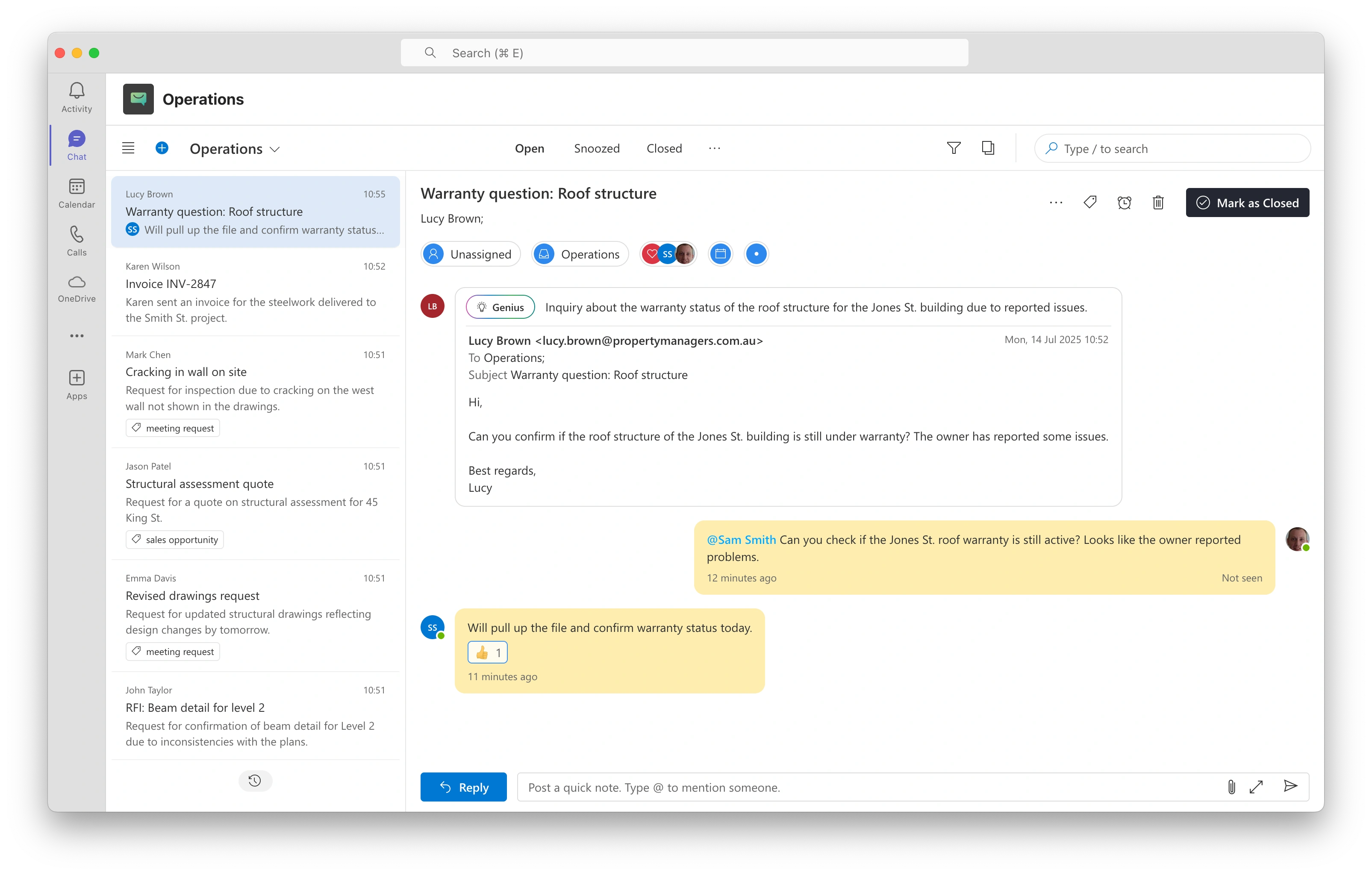Open the Operations inbox dropdown
The image size is (1372, 875).
[234, 149]
